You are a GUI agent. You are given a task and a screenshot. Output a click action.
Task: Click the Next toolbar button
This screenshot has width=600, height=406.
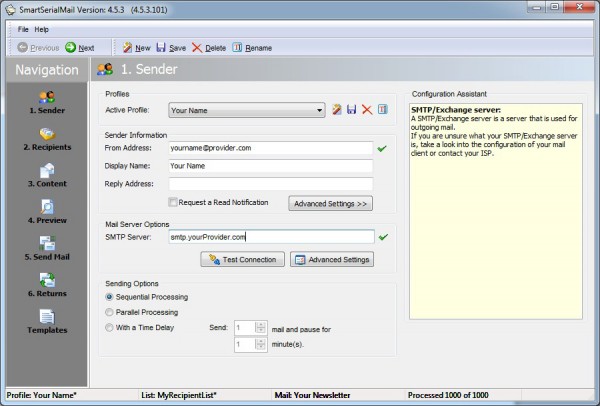(80, 47)
